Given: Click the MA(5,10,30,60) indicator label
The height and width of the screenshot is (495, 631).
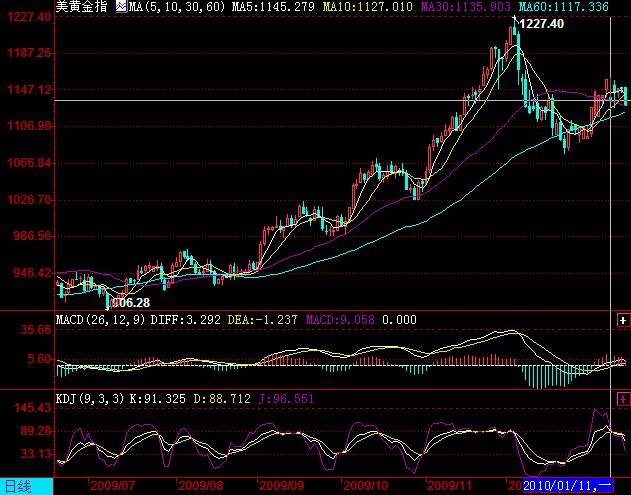Looking at the screenshot, I should click(x=177, y=7).
